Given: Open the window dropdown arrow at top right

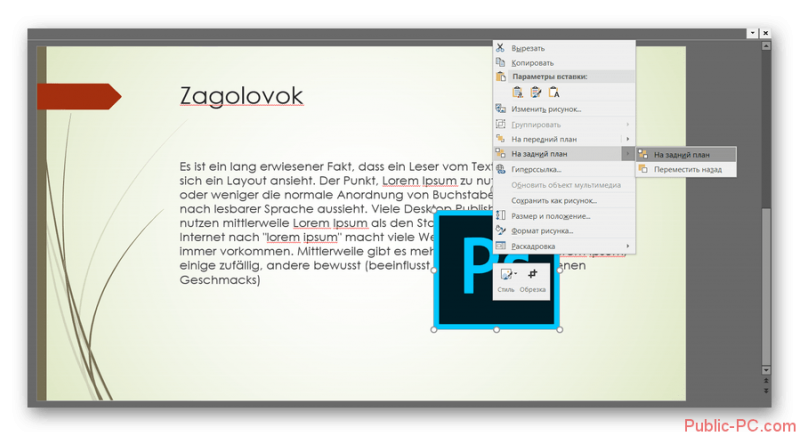Looking at the screenshot, I should click(753, 33).
